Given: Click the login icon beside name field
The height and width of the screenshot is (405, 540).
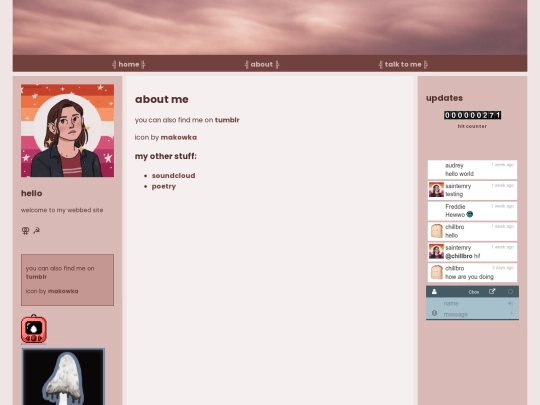Looking at the screenshot, I should [x=510, y=303].
